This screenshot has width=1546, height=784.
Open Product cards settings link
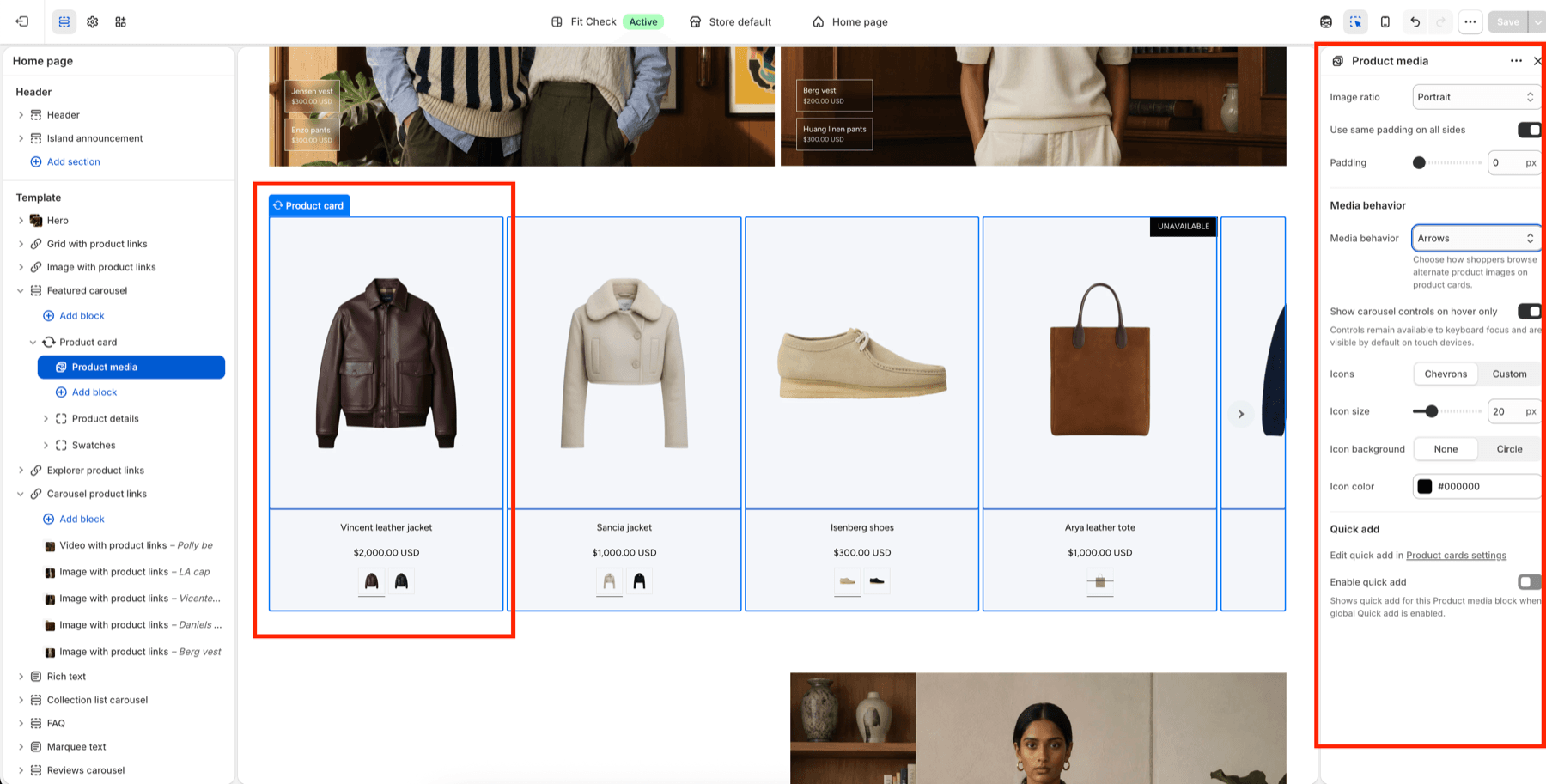(x=1456, y=556)
